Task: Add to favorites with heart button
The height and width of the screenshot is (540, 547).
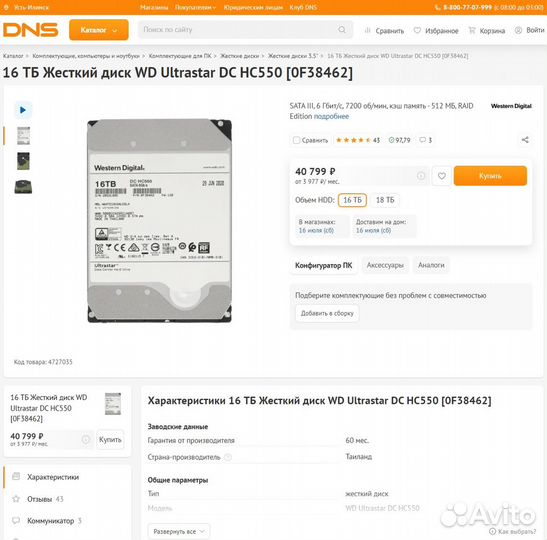Action: 442,176
